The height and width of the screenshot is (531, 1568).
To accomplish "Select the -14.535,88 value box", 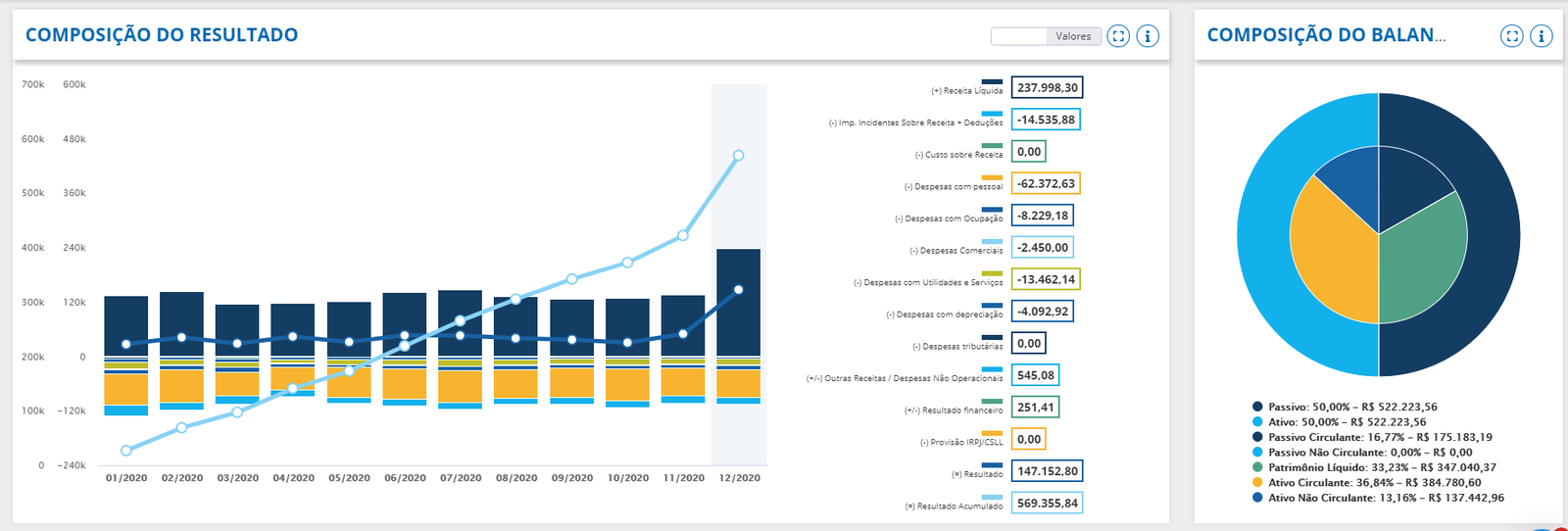I will point(1046,120).
